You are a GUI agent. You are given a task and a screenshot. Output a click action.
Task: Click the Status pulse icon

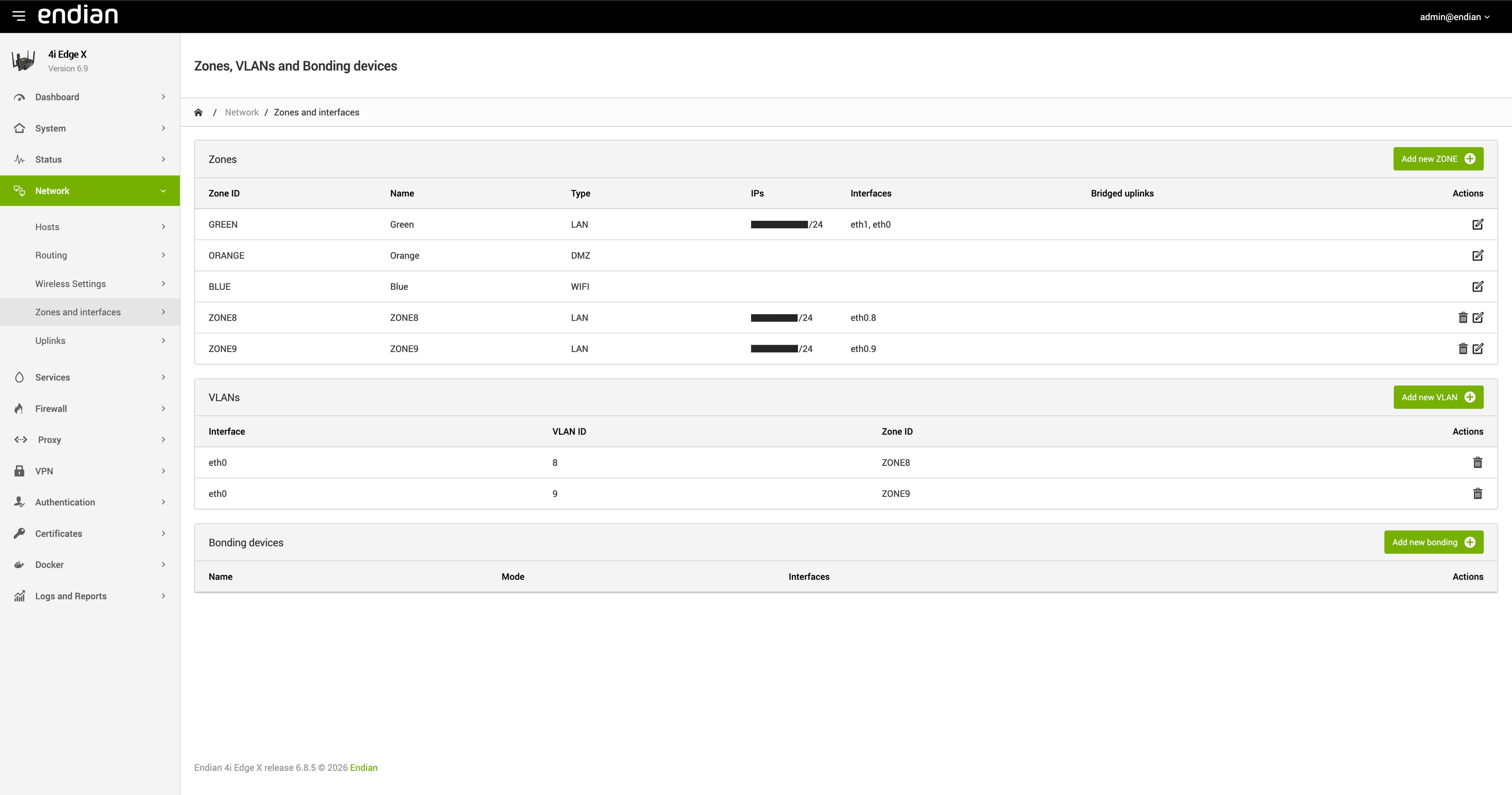(19, 159)
